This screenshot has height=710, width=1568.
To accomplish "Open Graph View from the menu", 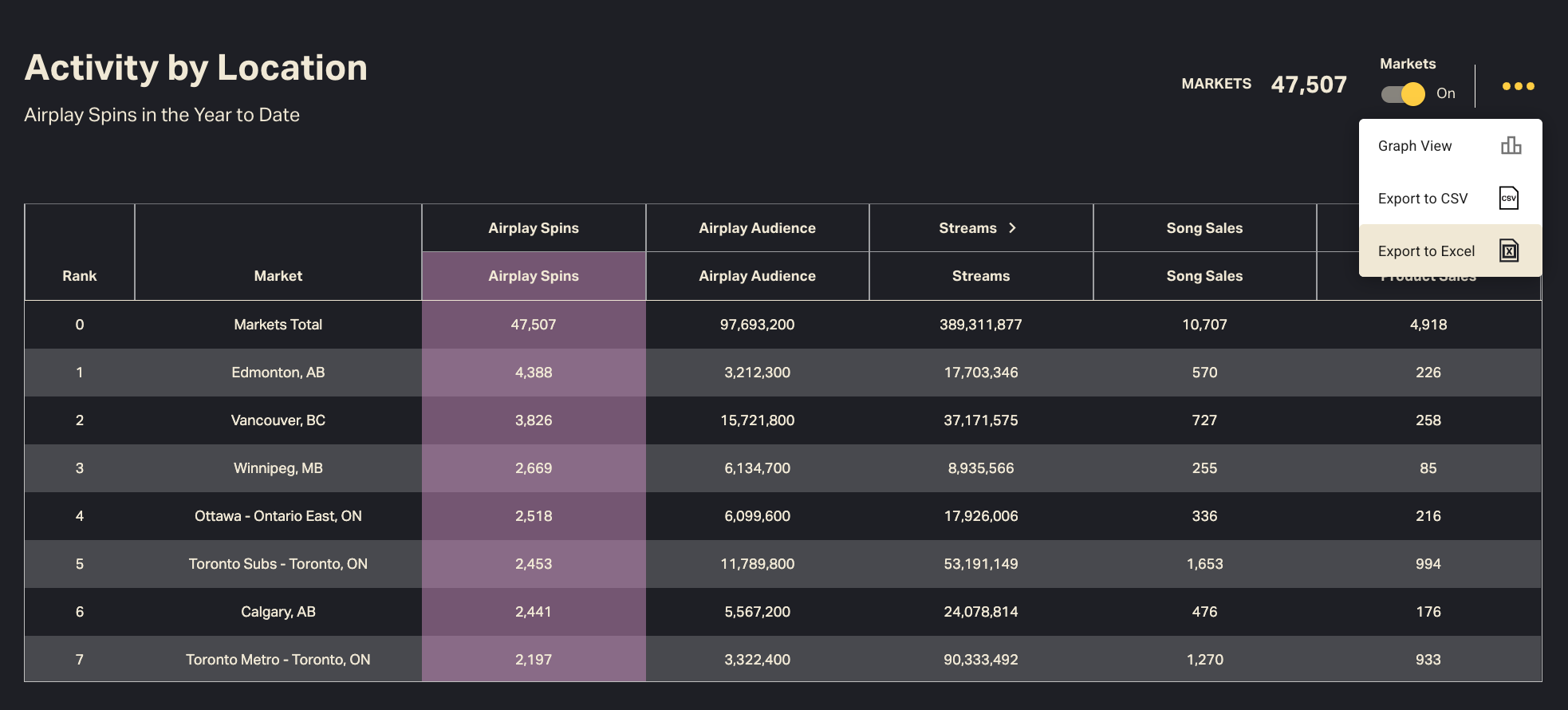I will (1415, 146).
